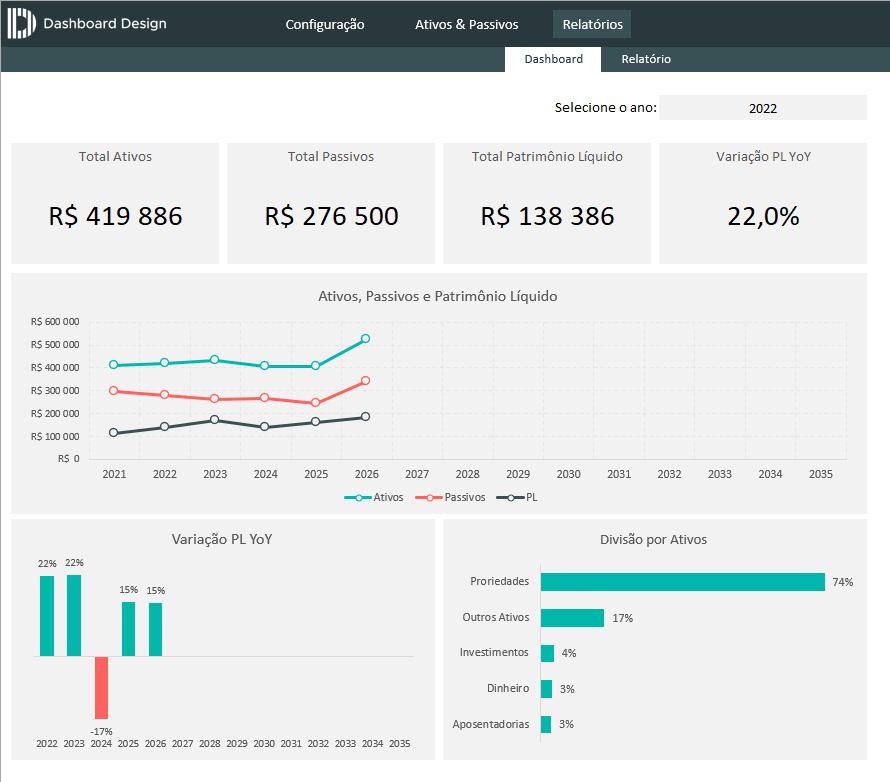This screenshot has height=782, width=890.
Task: Click the red -17% bar for 2024
Action: coord(101,687)
